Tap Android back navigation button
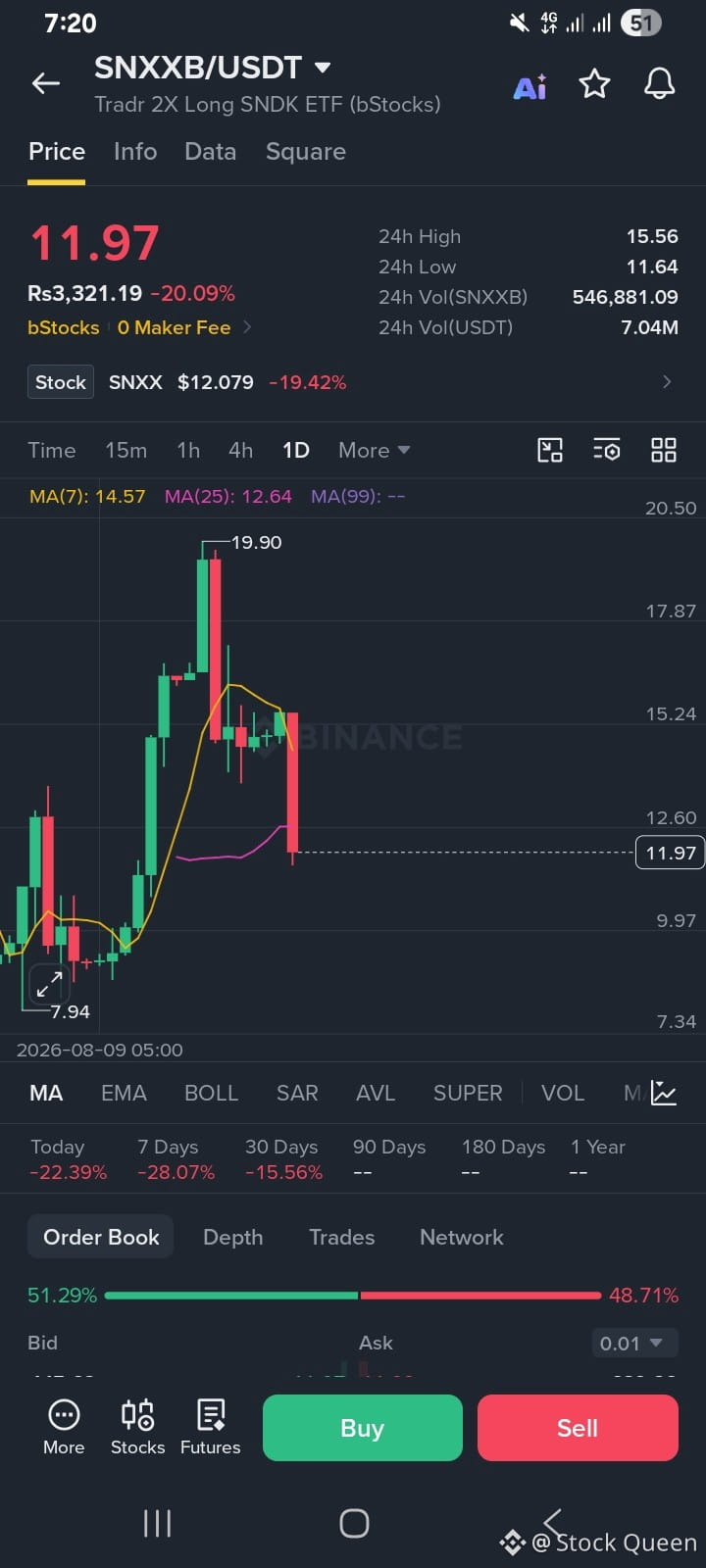Viewport: 706px width, 1568px height. tap(553, 1521)
